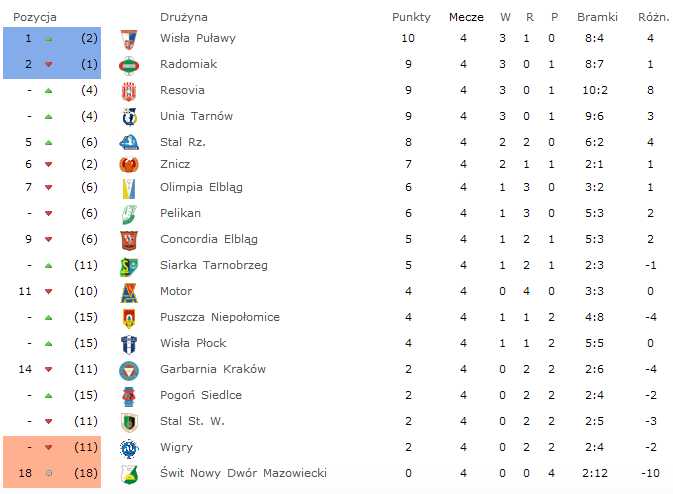The image size is (673, 494).
Task: Click the Znicz club crest
Action: click(x=129, y=165)
